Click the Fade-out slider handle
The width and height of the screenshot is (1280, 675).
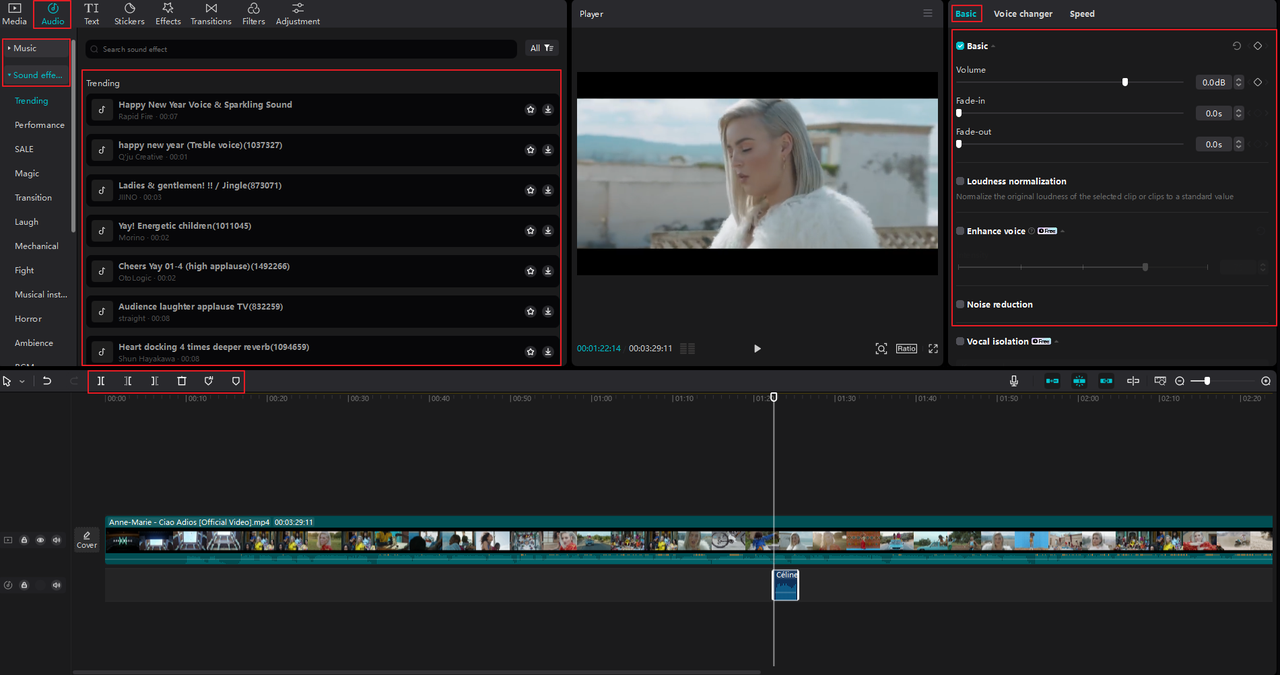(959, 144)
